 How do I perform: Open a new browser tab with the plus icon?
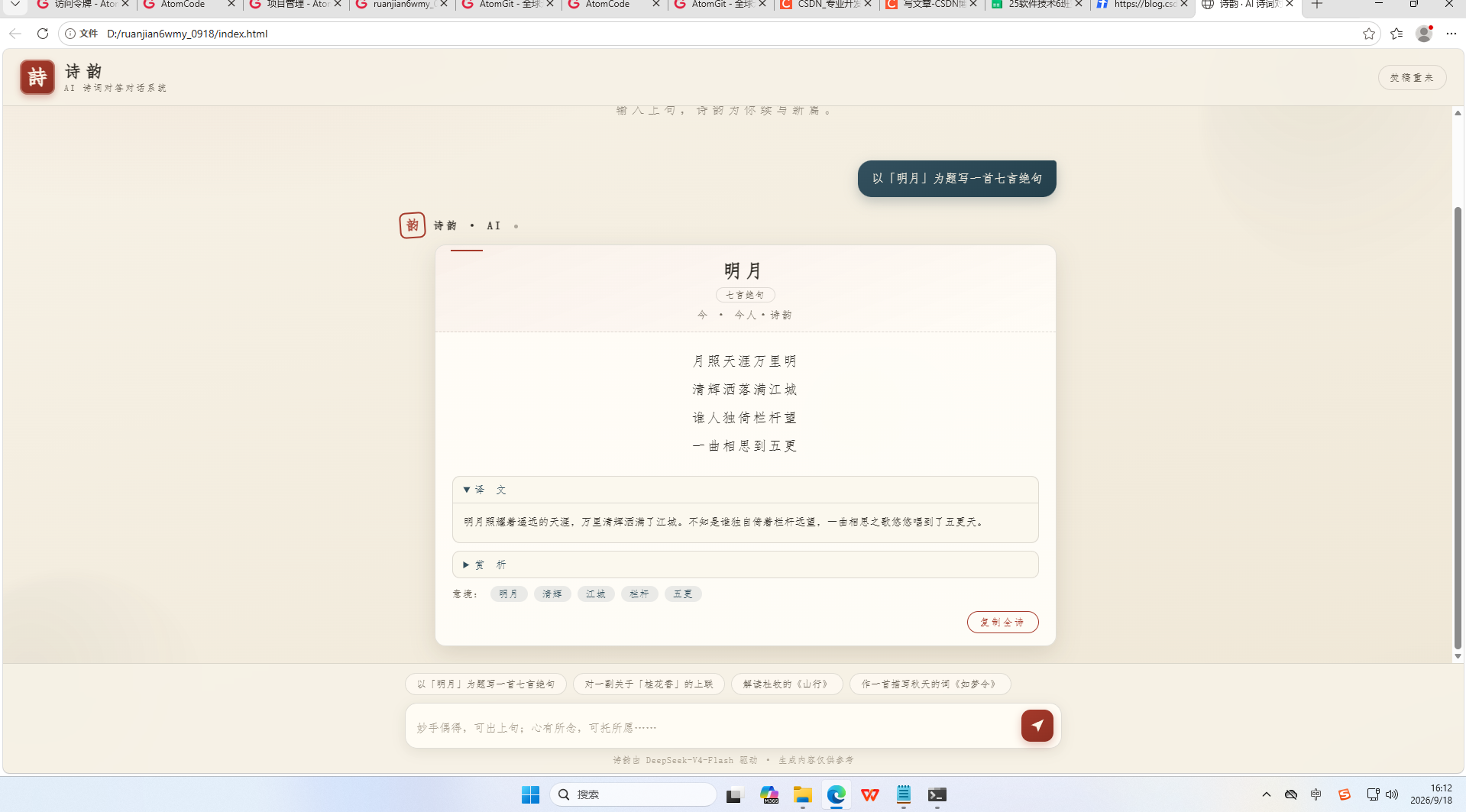pos(1317,5)
